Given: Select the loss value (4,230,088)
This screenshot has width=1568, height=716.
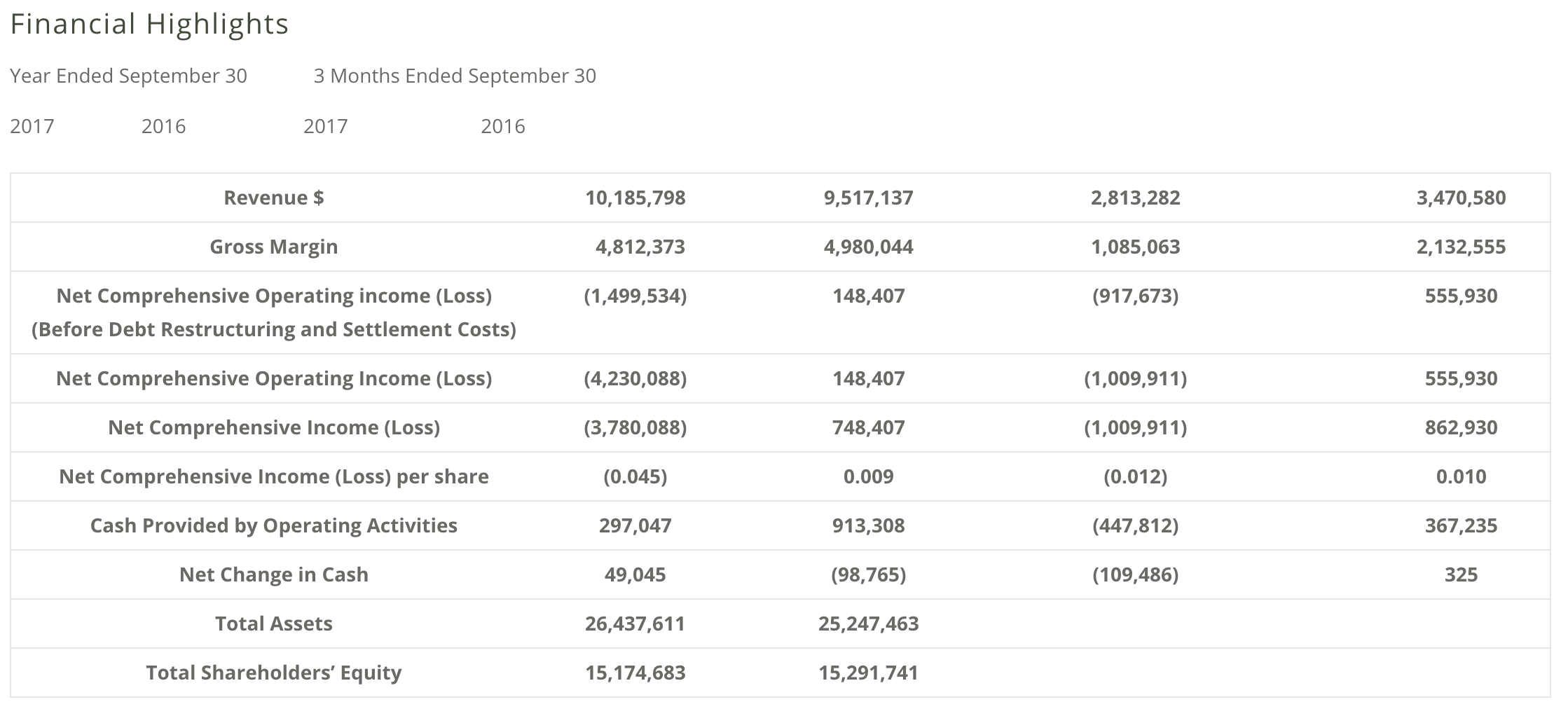Looking at the screenshot, I should pos(635,378).
